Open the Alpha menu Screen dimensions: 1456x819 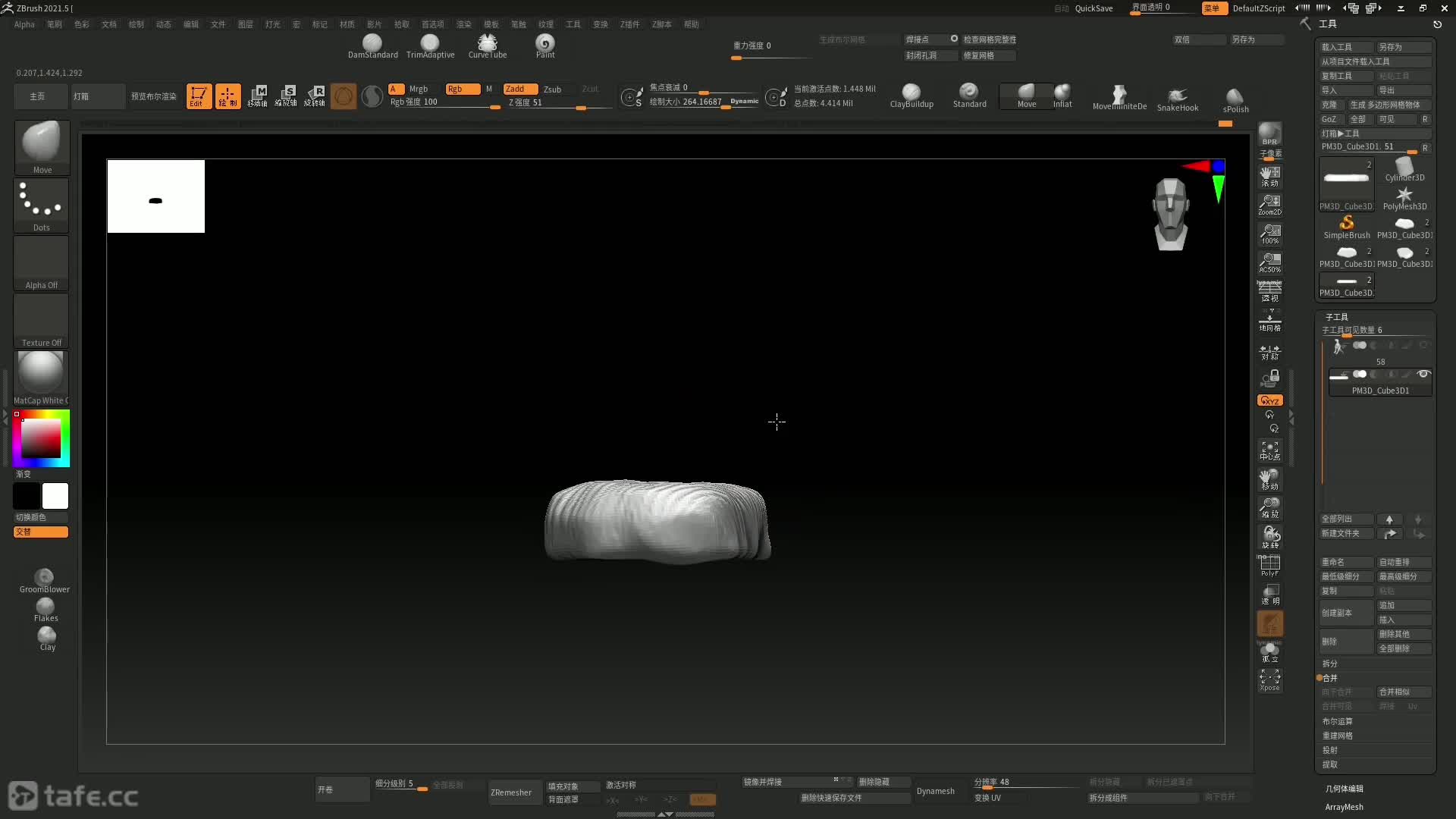pyautogui.click(x=24, y=24)
